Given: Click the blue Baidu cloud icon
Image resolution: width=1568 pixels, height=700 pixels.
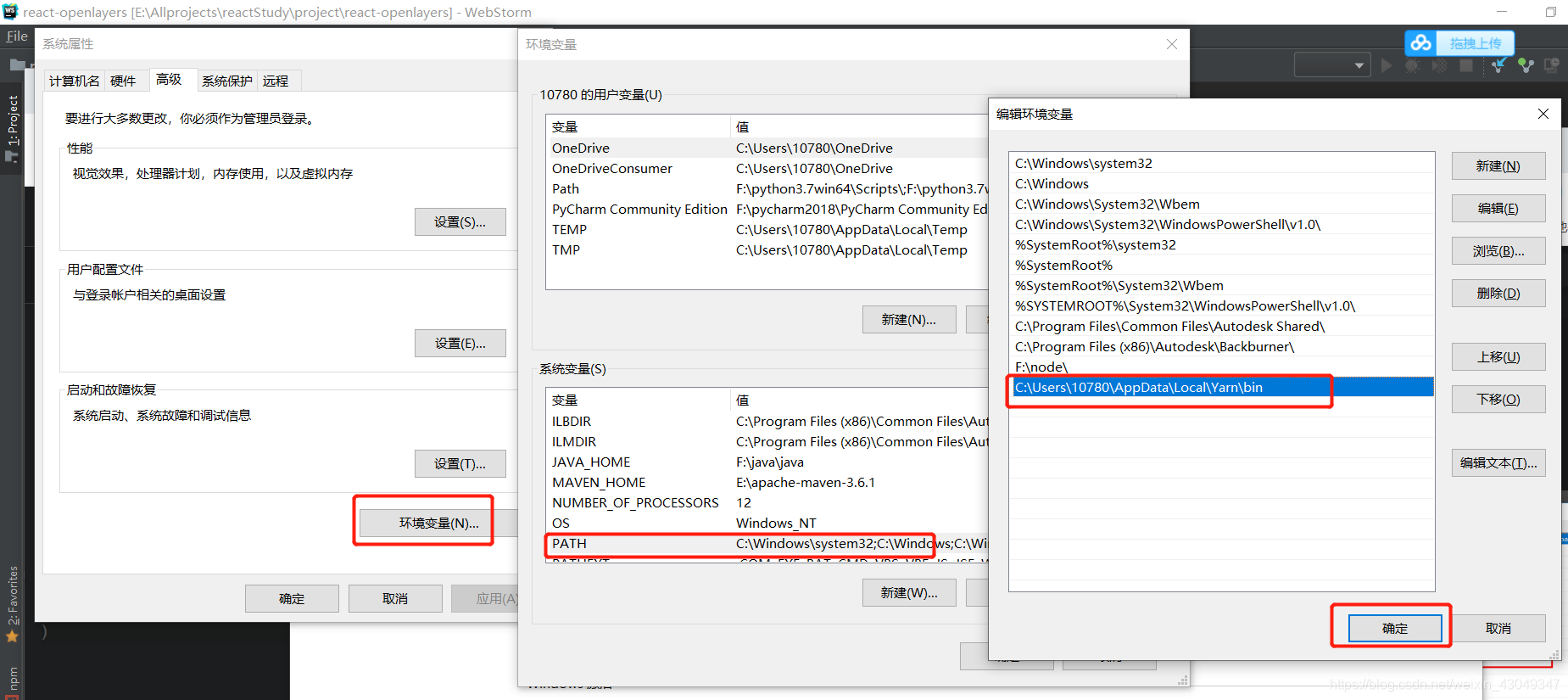Looking at the screenshot, I should click(1421, 42).
